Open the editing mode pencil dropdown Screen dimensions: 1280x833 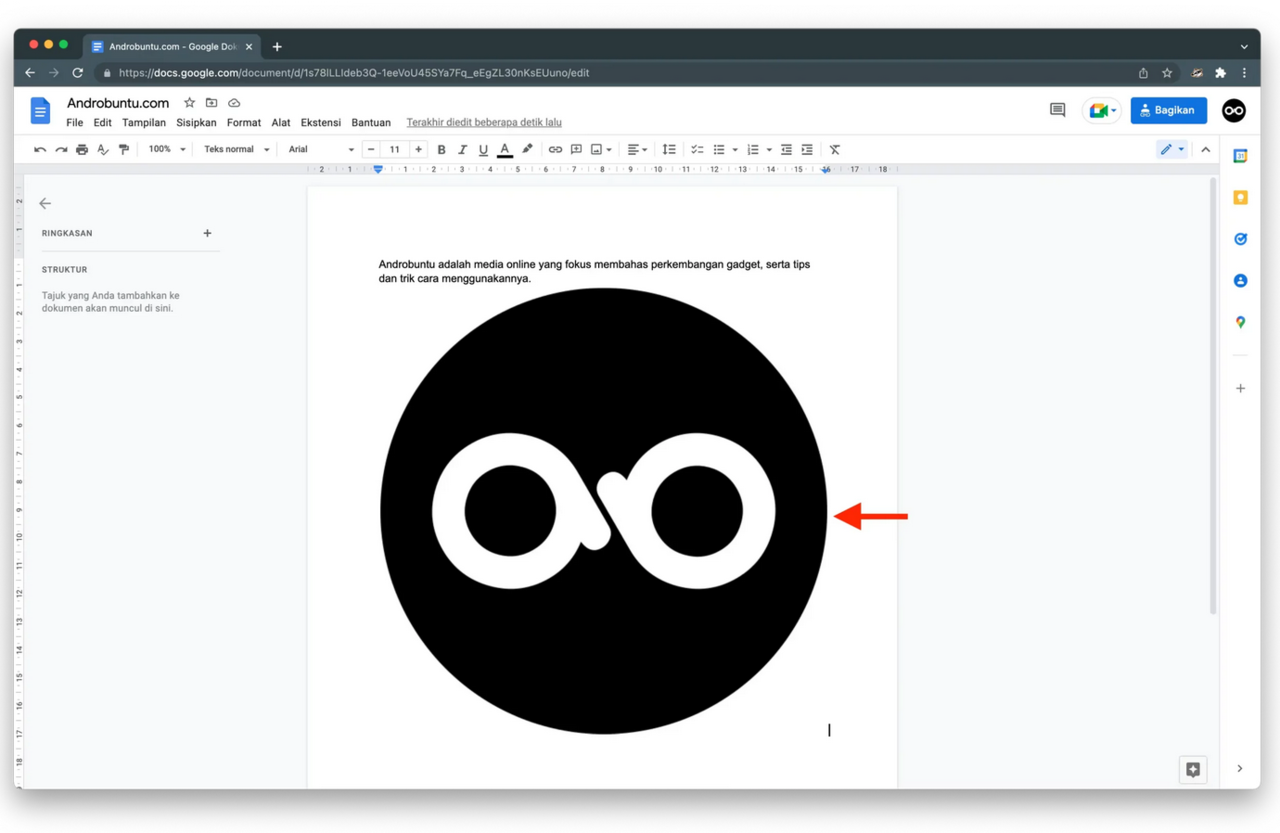[x=1172, y=150]
